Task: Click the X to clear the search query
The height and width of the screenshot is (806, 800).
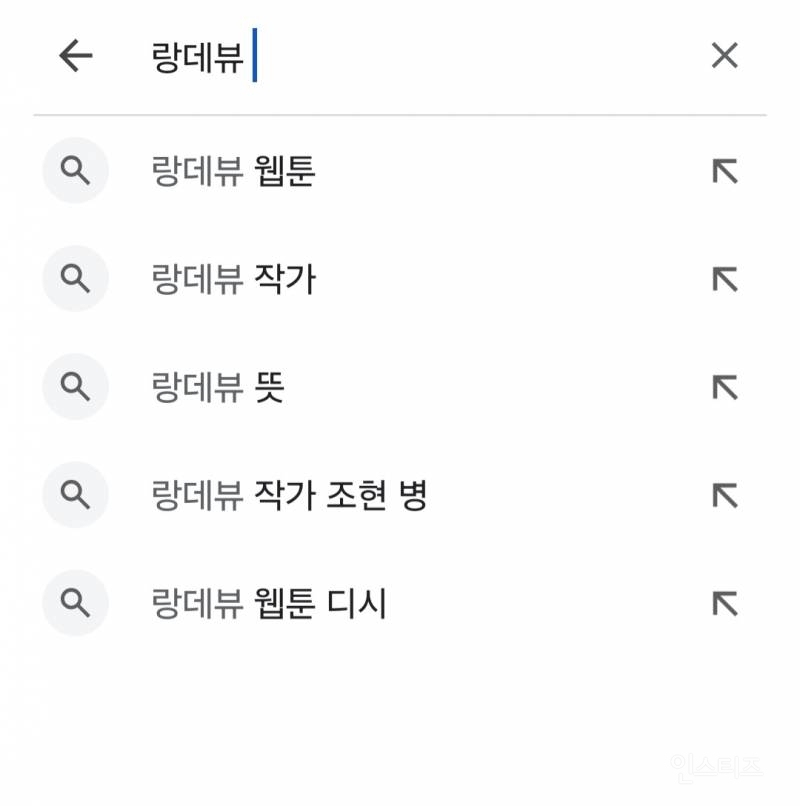Action: tap(724, 56)
